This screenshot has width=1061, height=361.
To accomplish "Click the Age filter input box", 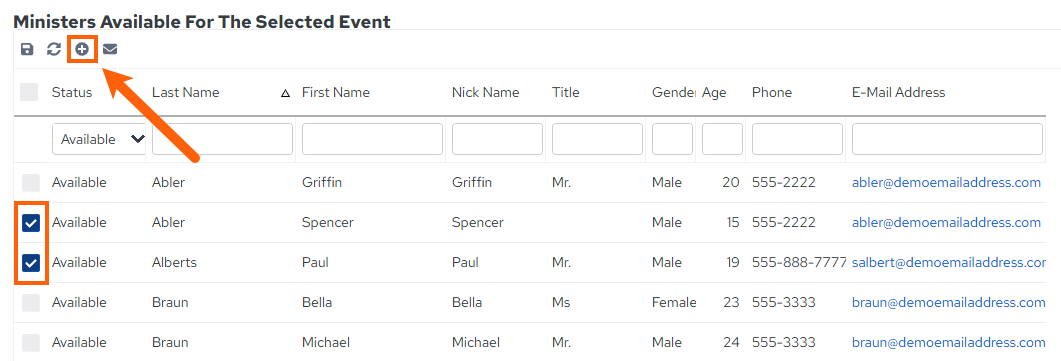I will click(x=723, y=139).
